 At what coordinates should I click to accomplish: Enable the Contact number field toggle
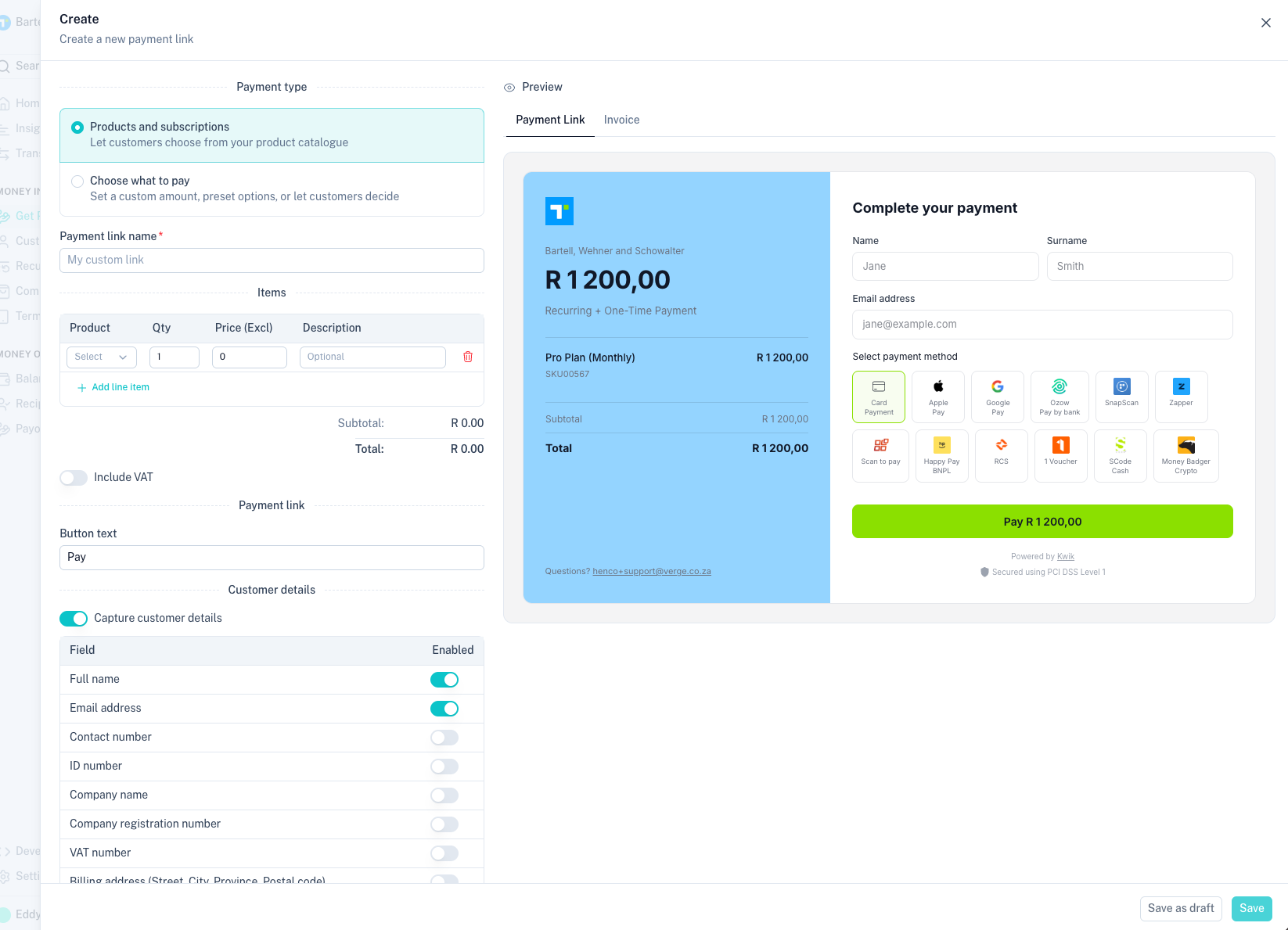[444, 738]
